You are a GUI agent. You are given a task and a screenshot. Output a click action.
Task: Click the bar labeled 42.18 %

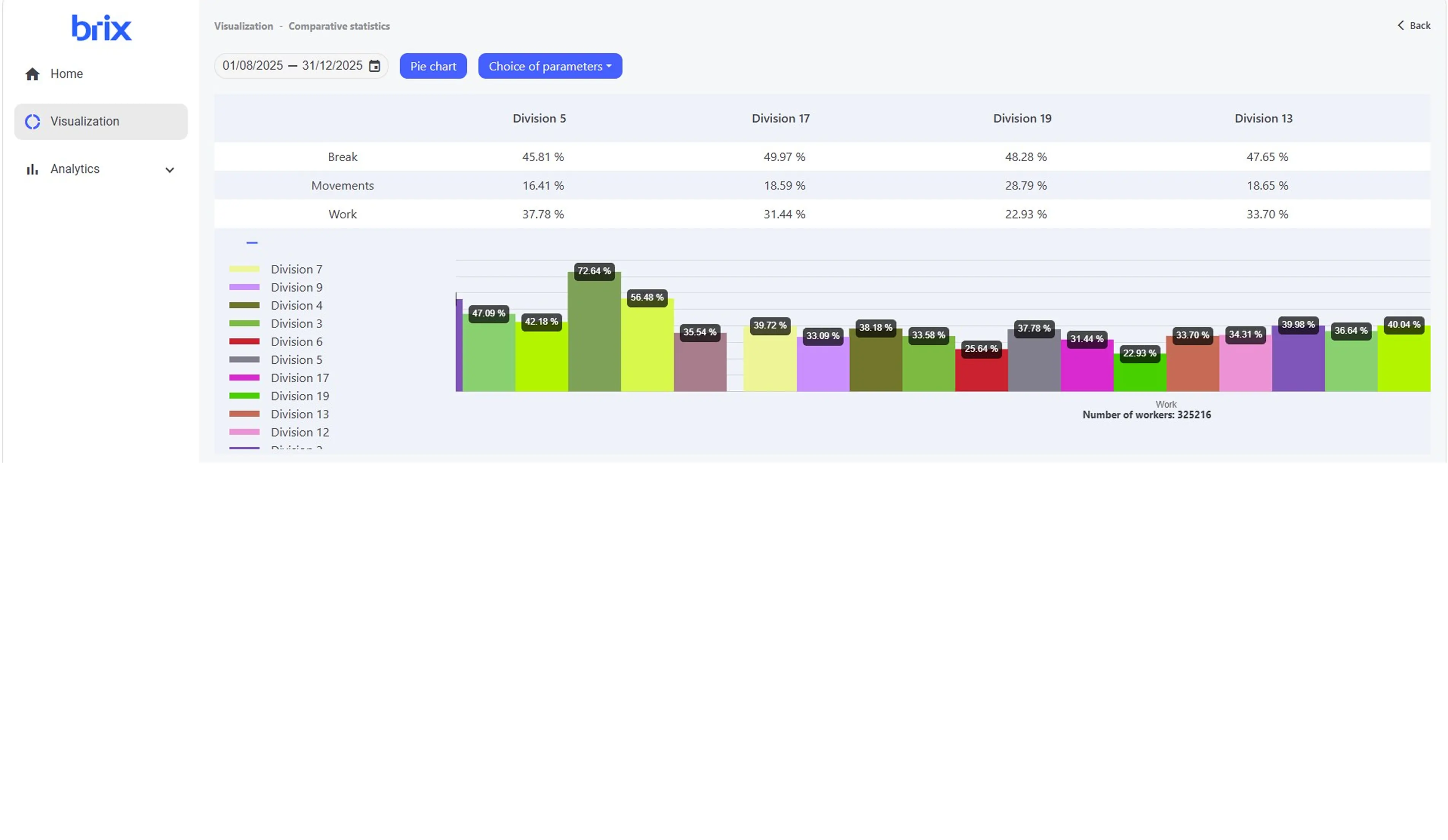pyautogui.click(x=541, y=357)
